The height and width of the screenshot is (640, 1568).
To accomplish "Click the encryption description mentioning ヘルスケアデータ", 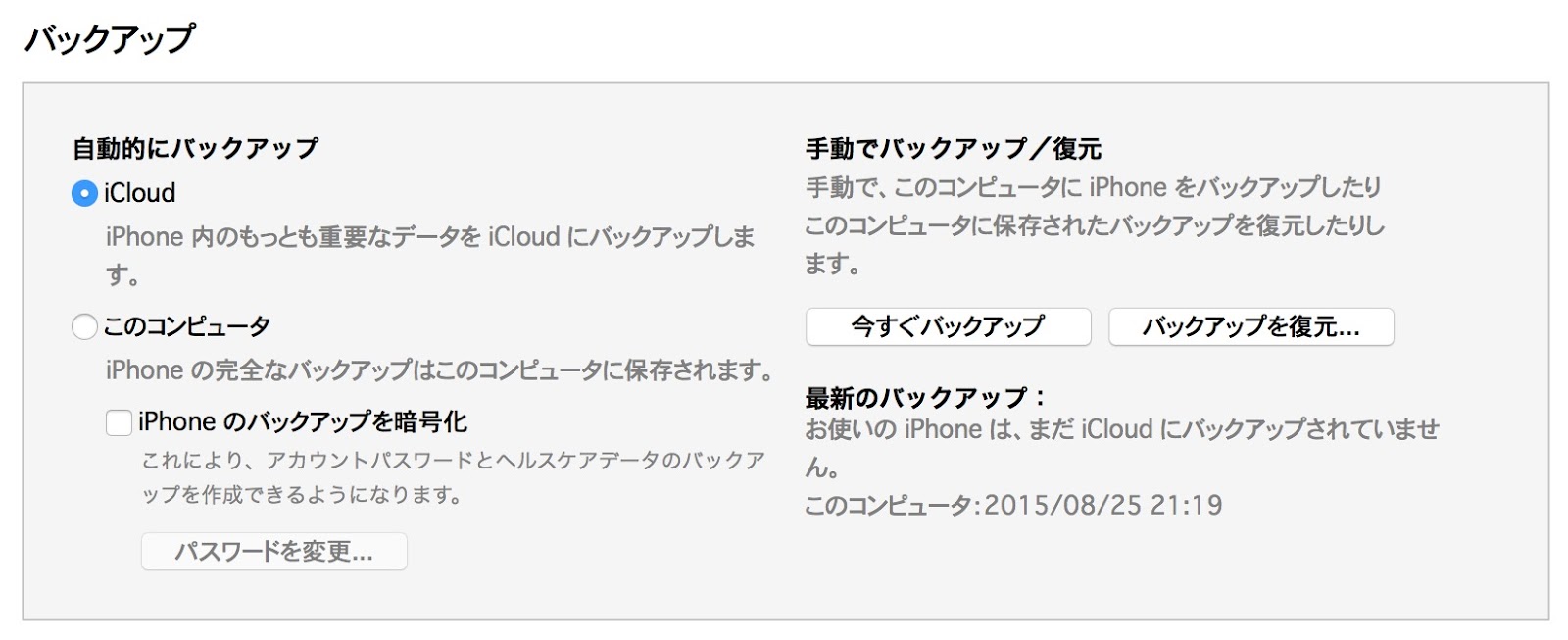I will click(454, 477).
